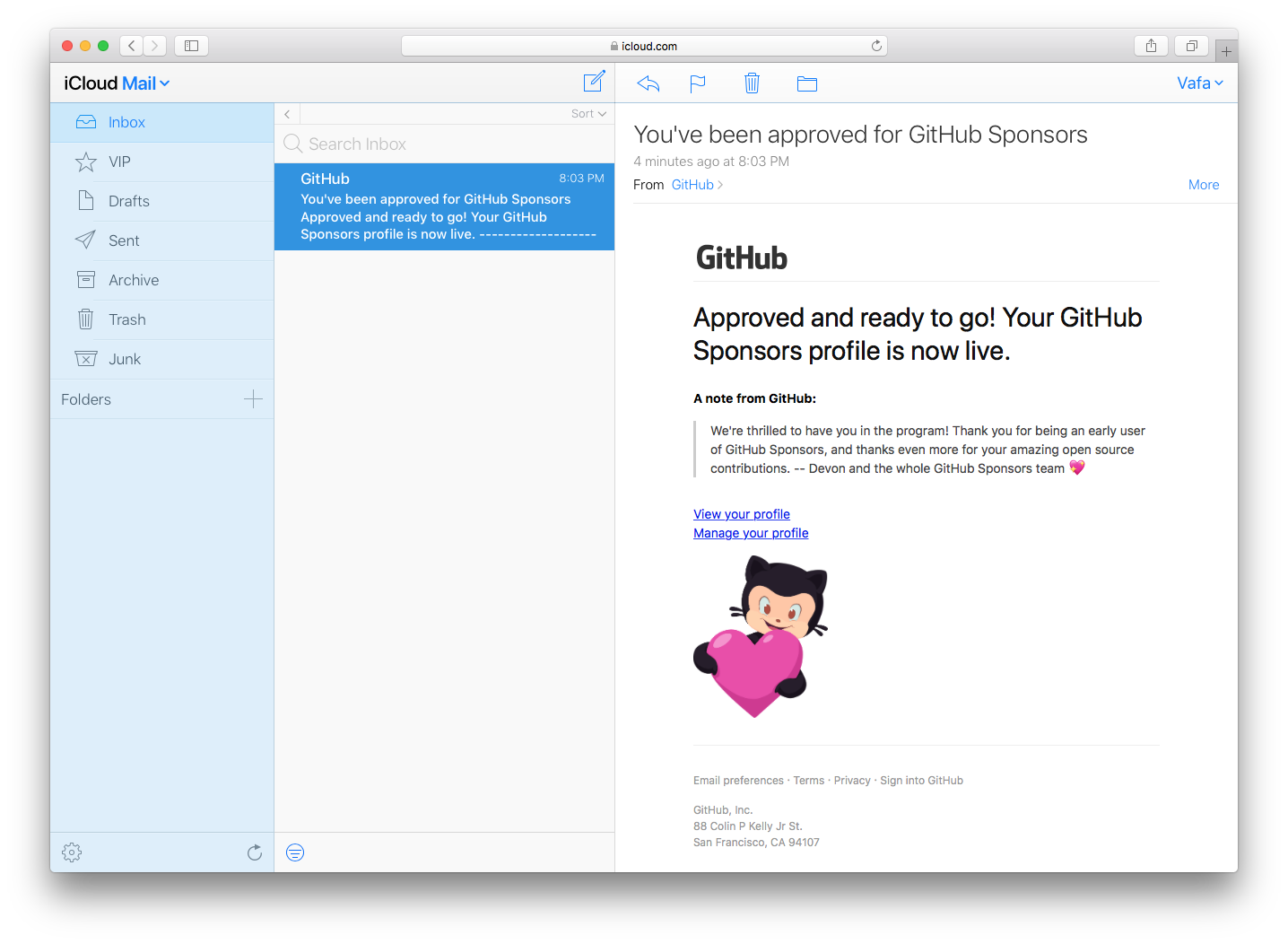The width and height of the screenshot is (1288, 944).
Task: Open the Sent mailbox
Action: coord(161,240)
